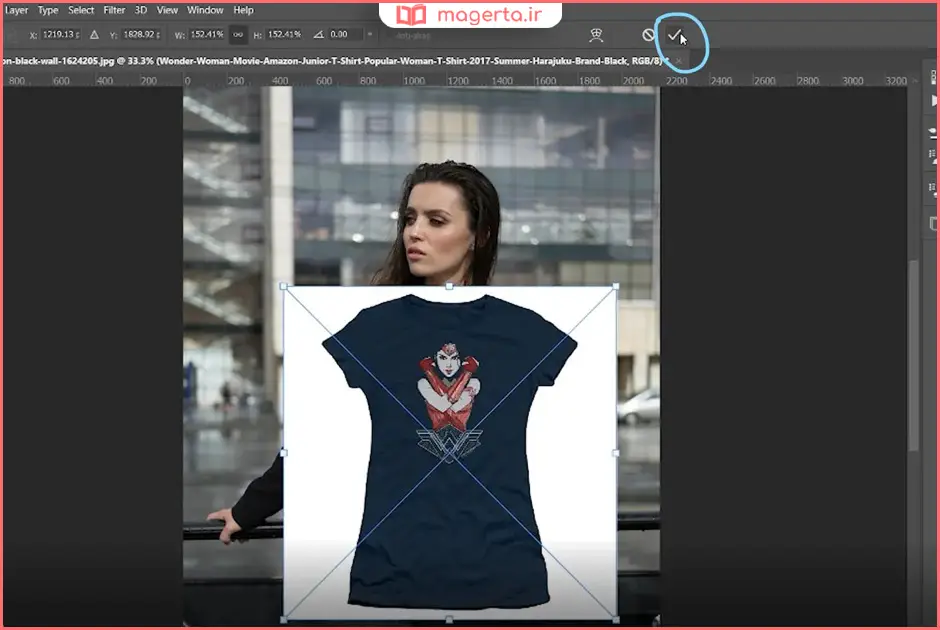Viewport: 940px width, 630px height.
Task: Open the Layer menu
Action: click(x=16, y=10)
